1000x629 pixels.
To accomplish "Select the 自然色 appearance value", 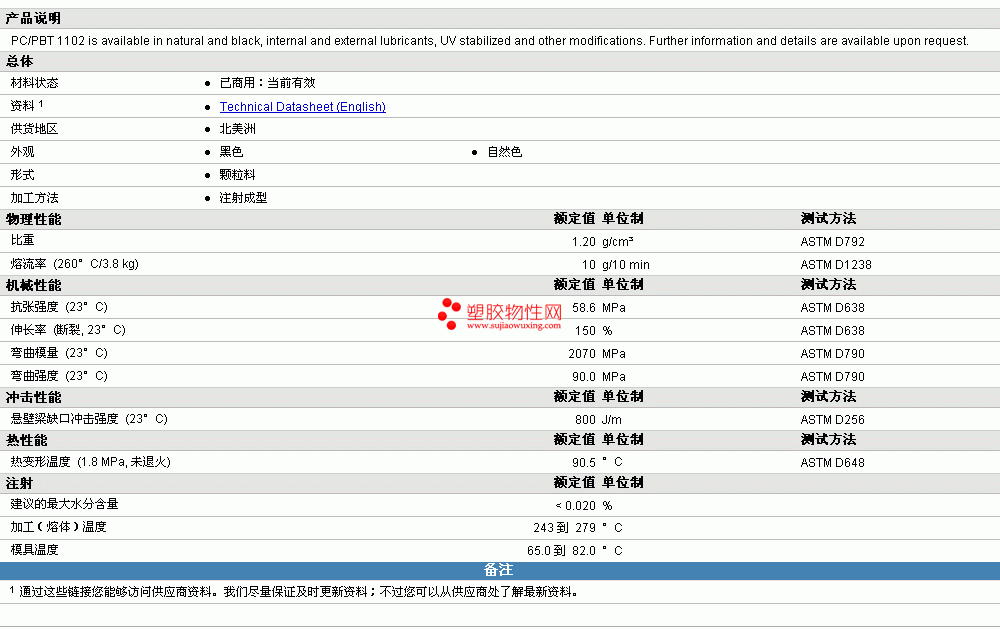I will point(504,152).
